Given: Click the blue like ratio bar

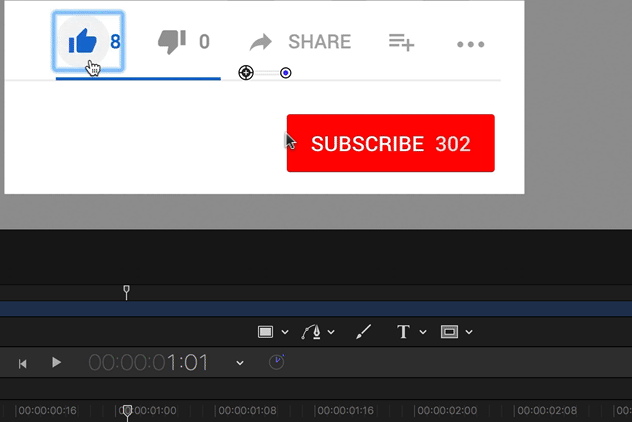Looking at the screenshot, I should tap(138, 79).
